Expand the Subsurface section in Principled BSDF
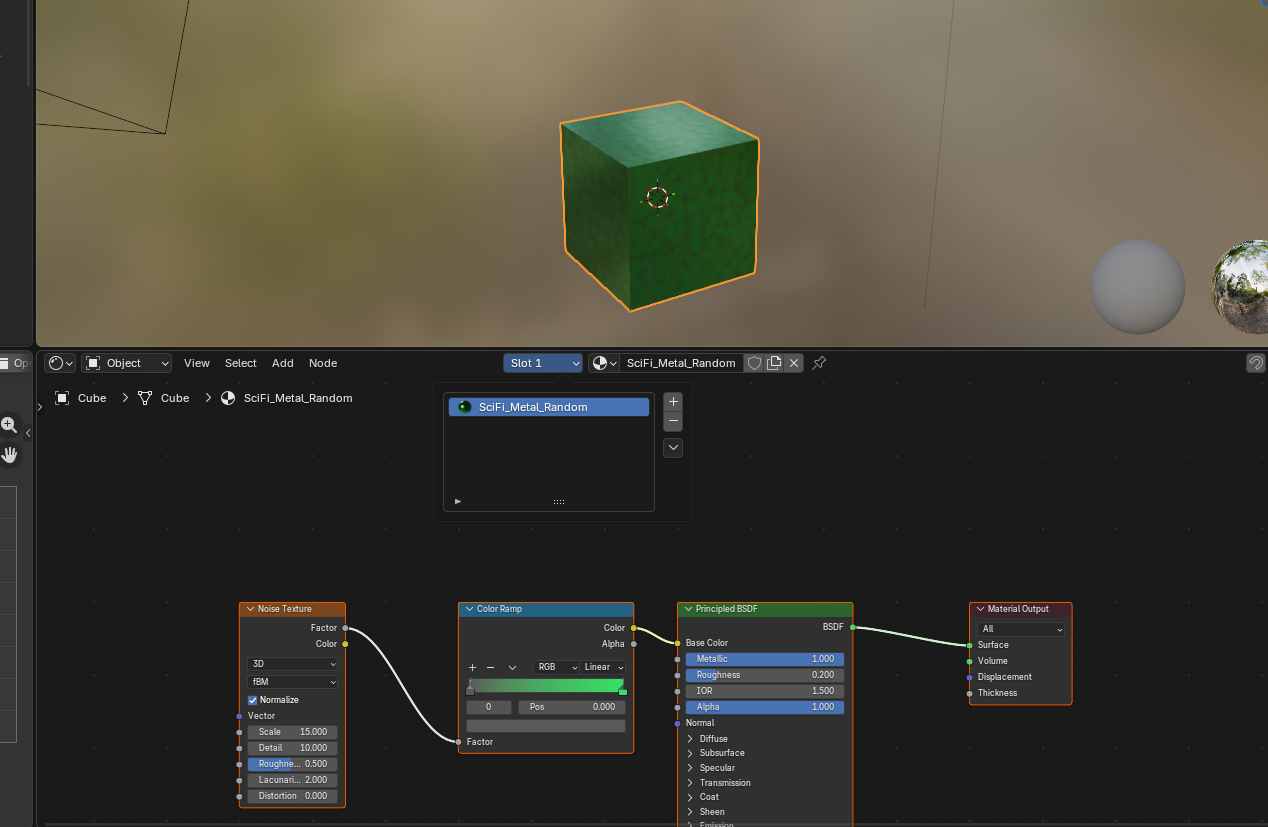The image size is (1268, 827). (x=690, y=753)
